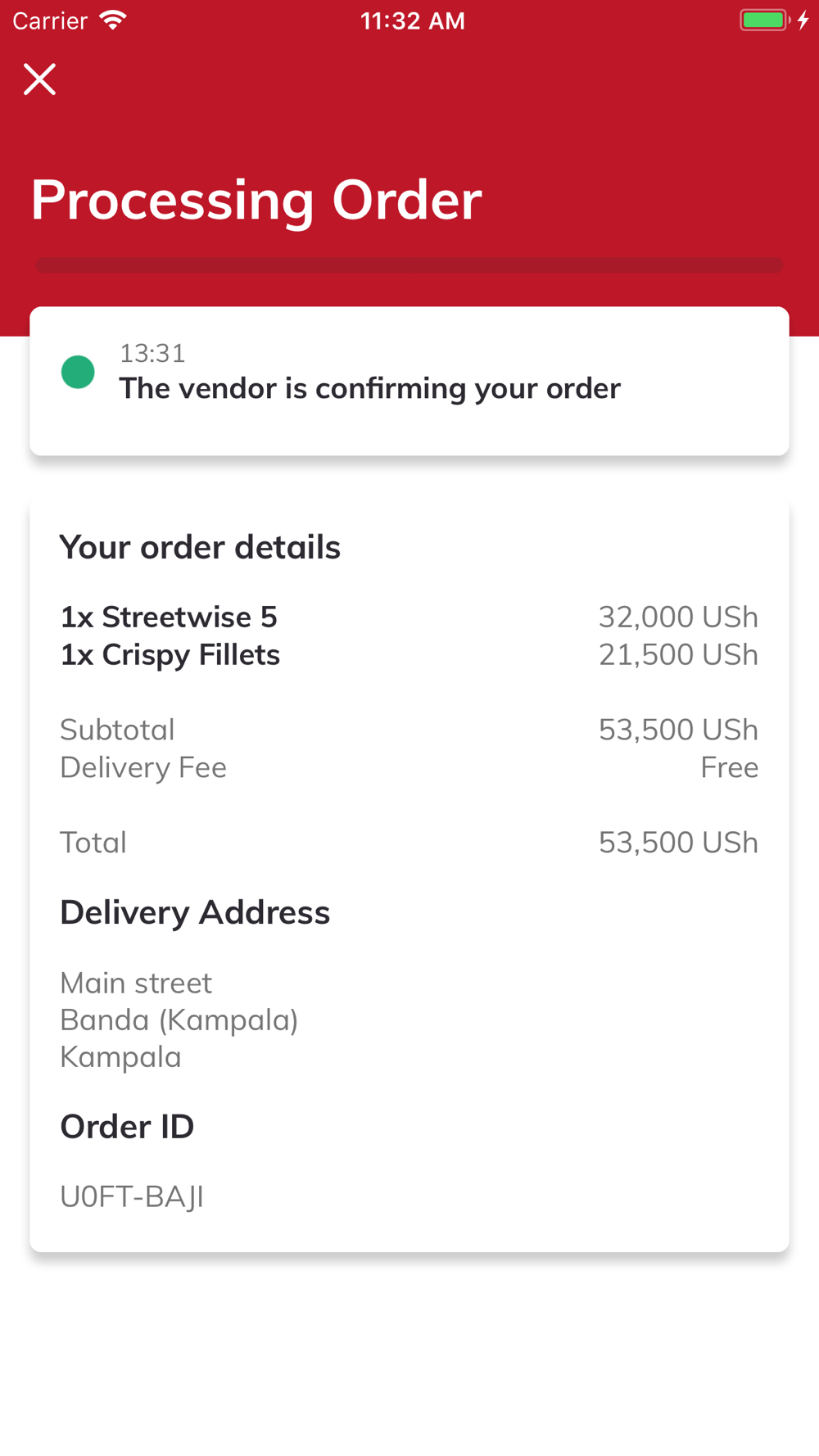Screen dimensions: 819x1456
Task: Tap the Free delivery fee value
Action: tap(729, 767)
